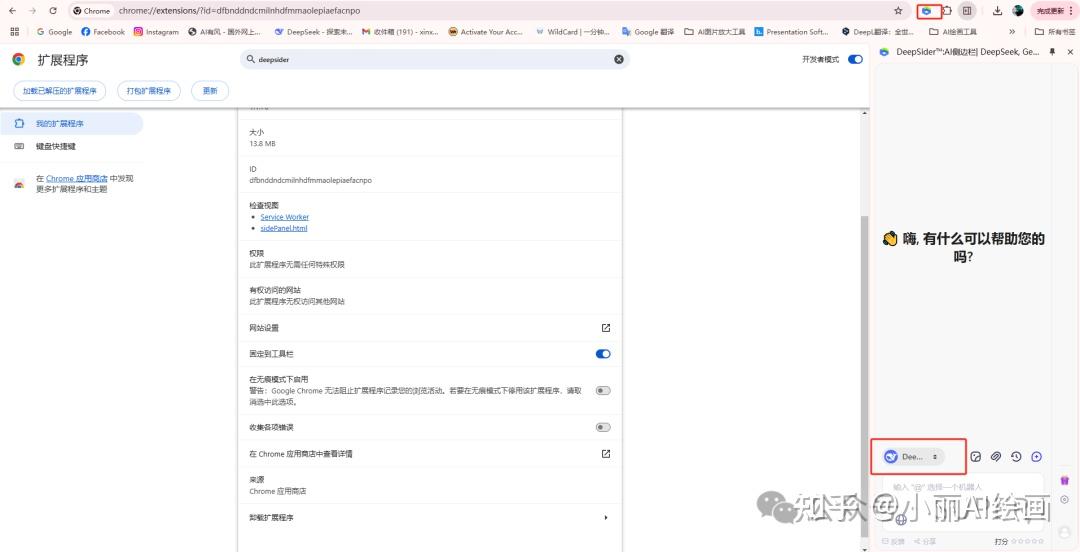The image size is (1080, 552).
Task: Reload the page with the refresh icon
Action: [52, 11]
